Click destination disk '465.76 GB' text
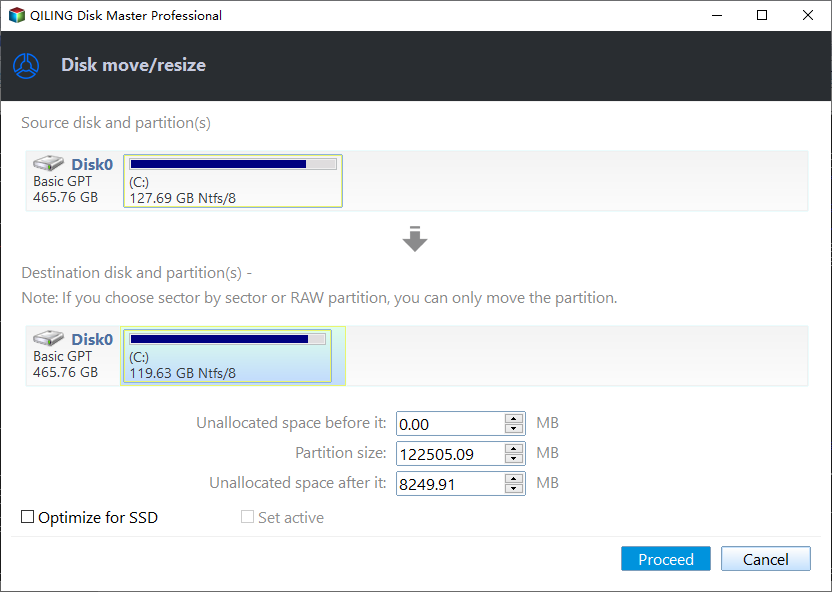The width and height of the screenshot is (832, 592). pos(65,372)
